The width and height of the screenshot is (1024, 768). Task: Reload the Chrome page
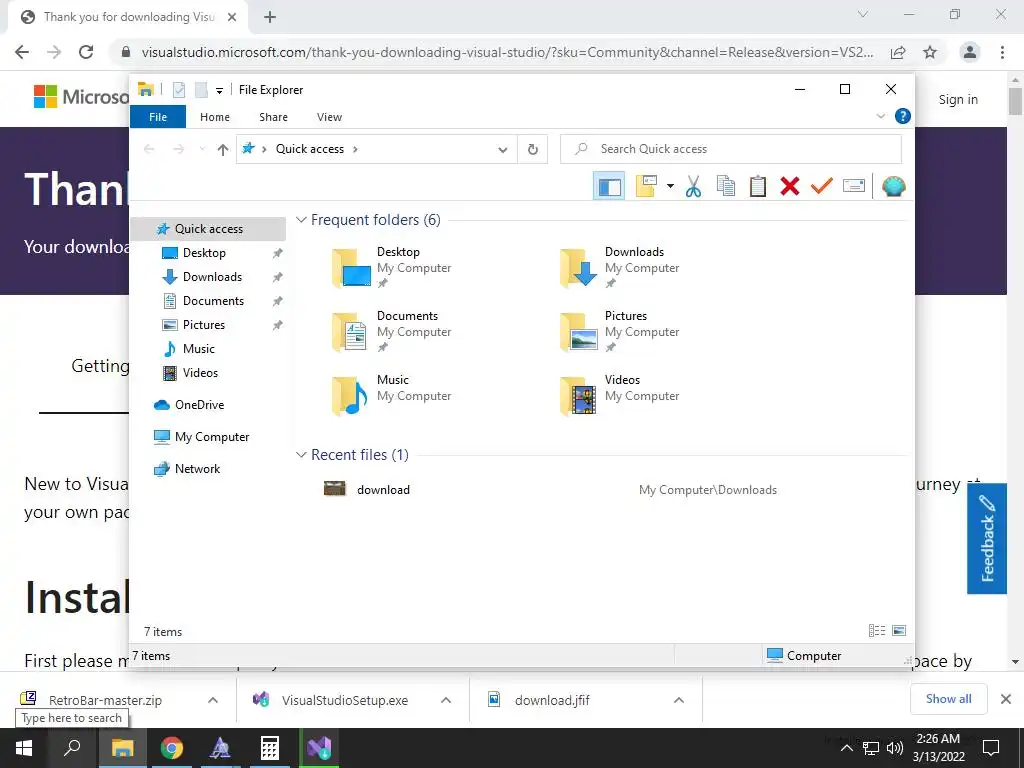coord(86,52)
